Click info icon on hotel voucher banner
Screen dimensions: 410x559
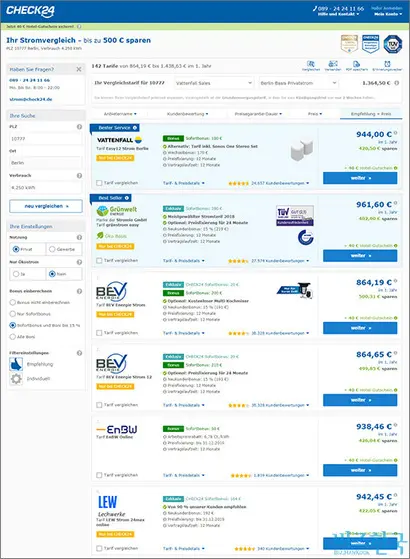(x=79, y=26)
